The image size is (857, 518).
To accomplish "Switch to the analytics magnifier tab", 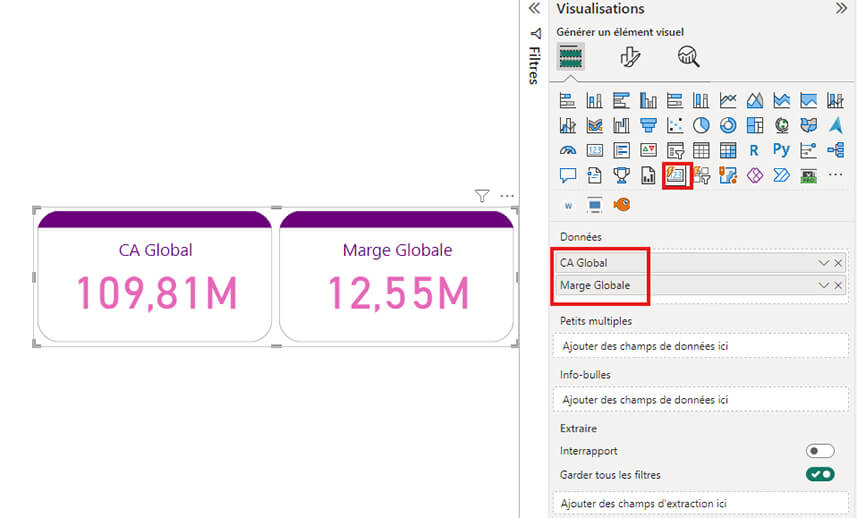I will [689, 56].
